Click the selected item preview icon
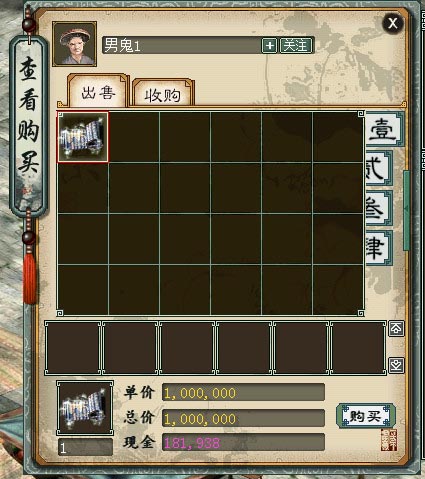The image size is (425, 479). (x=85, y=408)
